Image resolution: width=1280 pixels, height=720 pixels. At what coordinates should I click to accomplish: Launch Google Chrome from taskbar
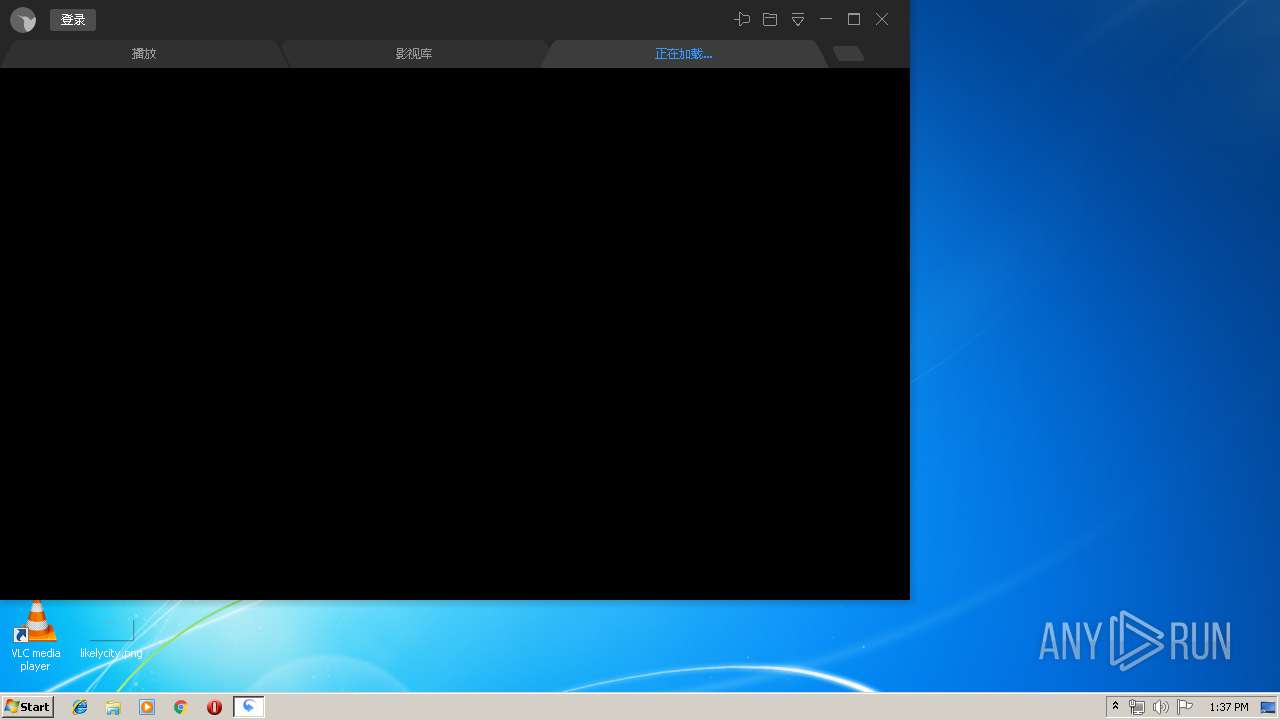click(x=181, y=707)
